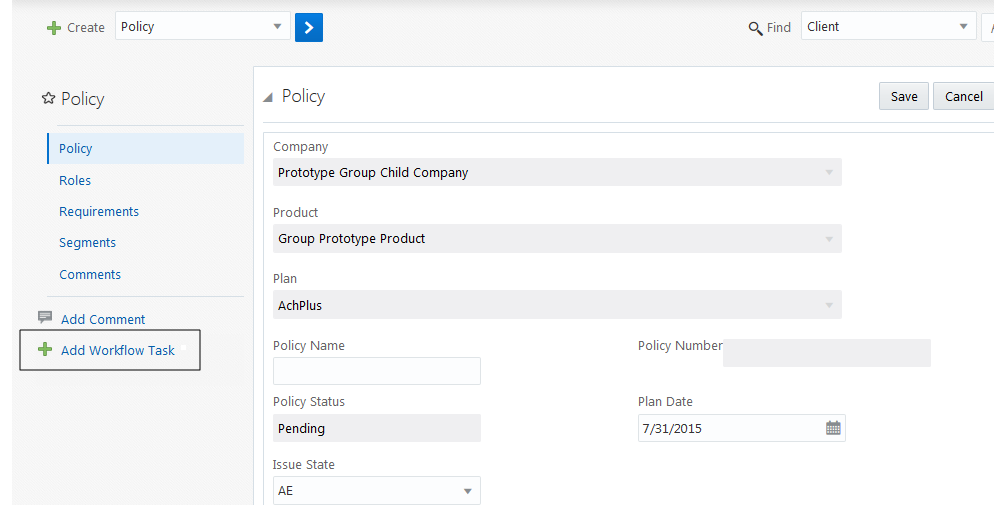Open the Find dropdown showing Client
994x505 pixels.
[963, 27]
